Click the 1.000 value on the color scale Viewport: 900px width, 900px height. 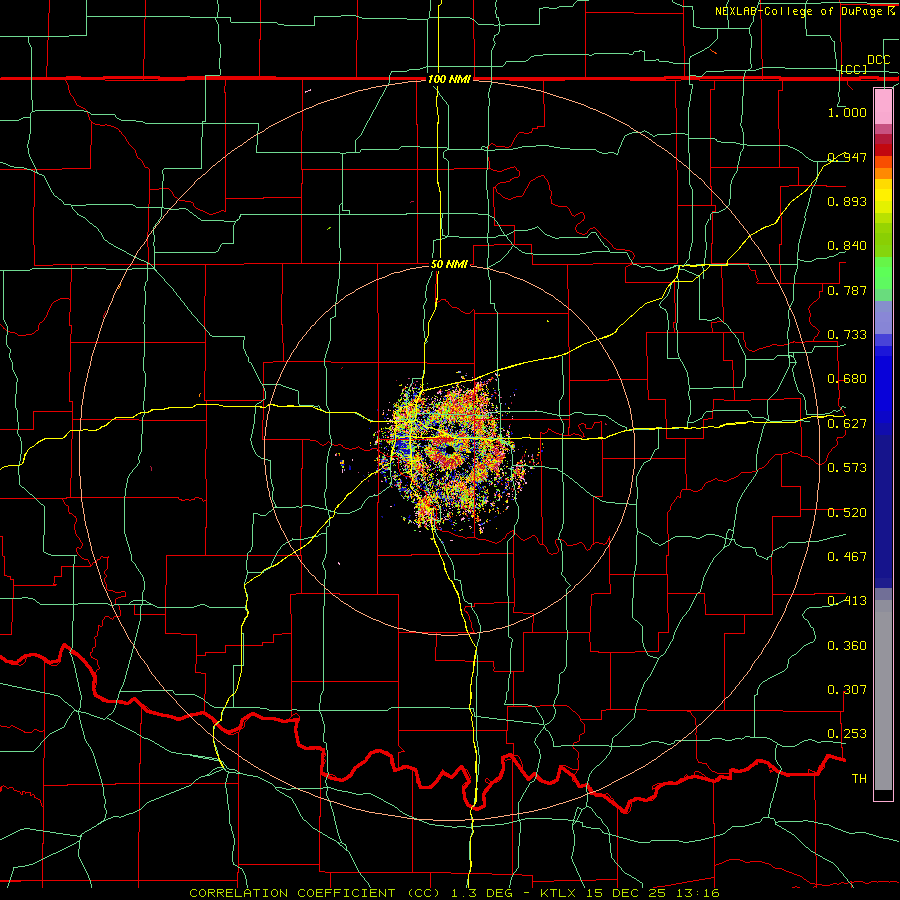(x=847, y=112)
